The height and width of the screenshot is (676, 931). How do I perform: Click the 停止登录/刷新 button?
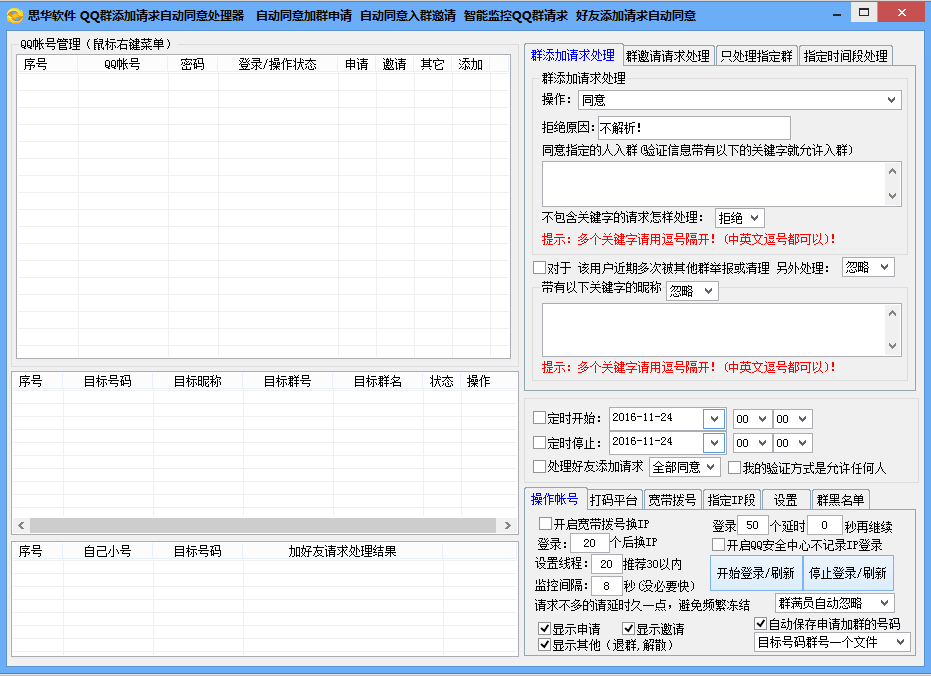coord(848,573)
